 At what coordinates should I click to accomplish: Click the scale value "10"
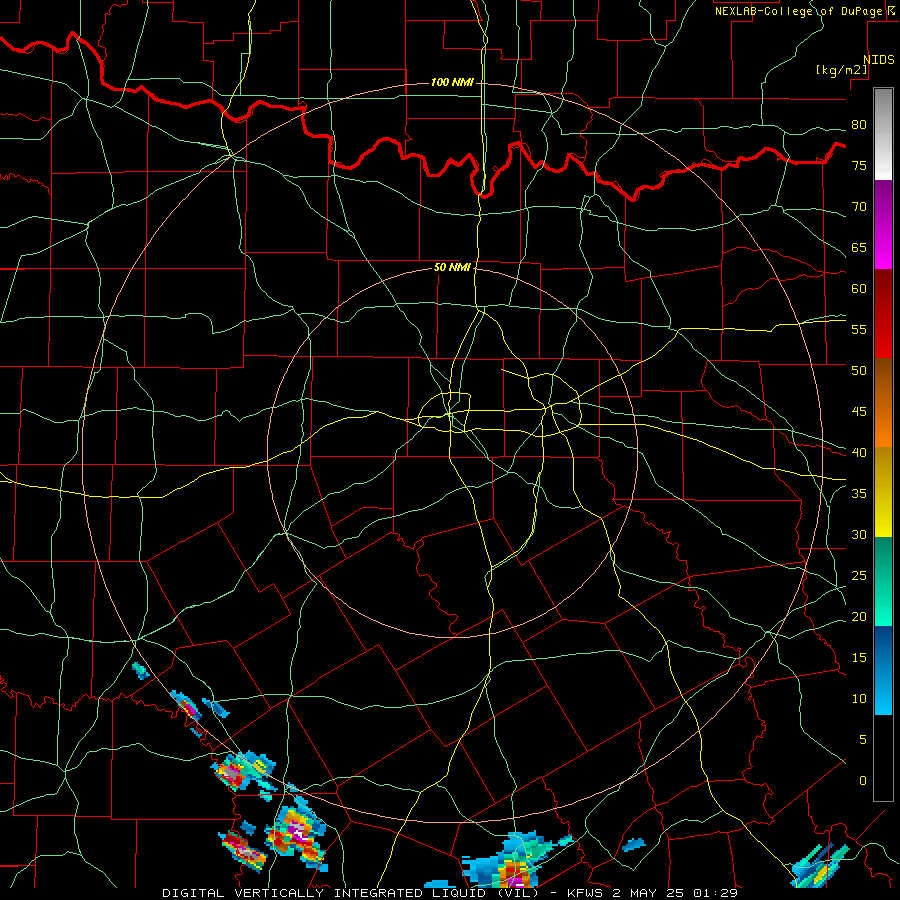pos(859,699)
